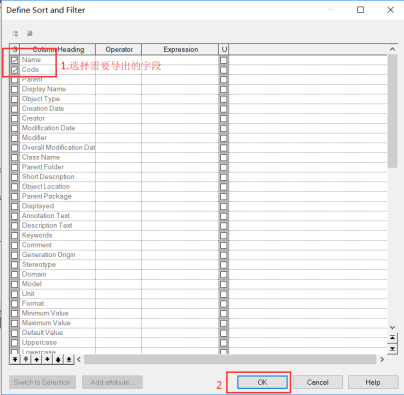Tick the U column checkbox for Code row
The width and height of the screenshot is (404, 395).
point(224,70)
